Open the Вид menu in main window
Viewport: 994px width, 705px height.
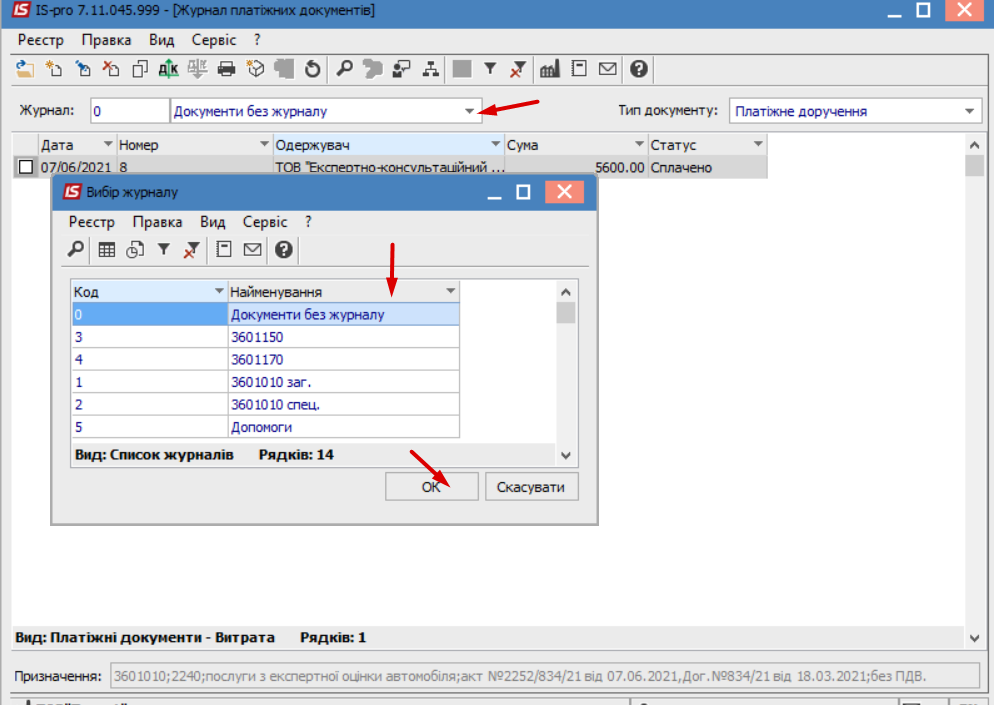(x=162, y=40)
